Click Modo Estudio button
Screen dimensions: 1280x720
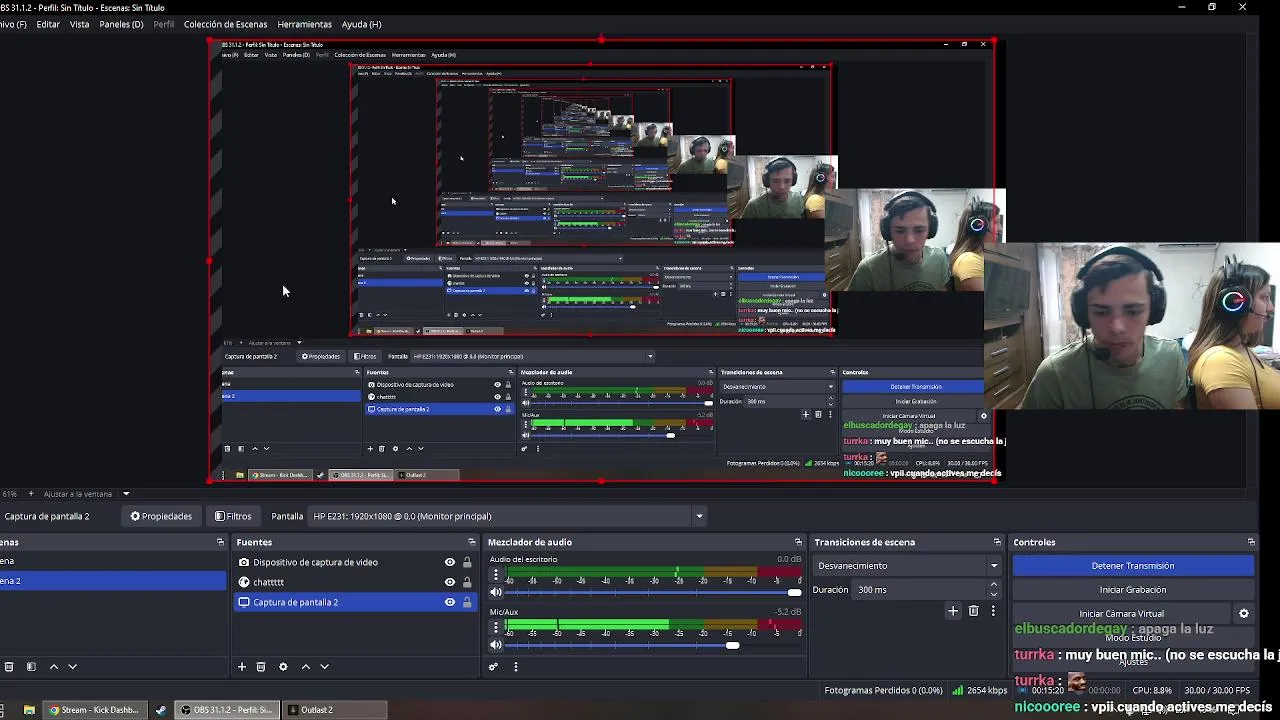[x=1133, y=638]
